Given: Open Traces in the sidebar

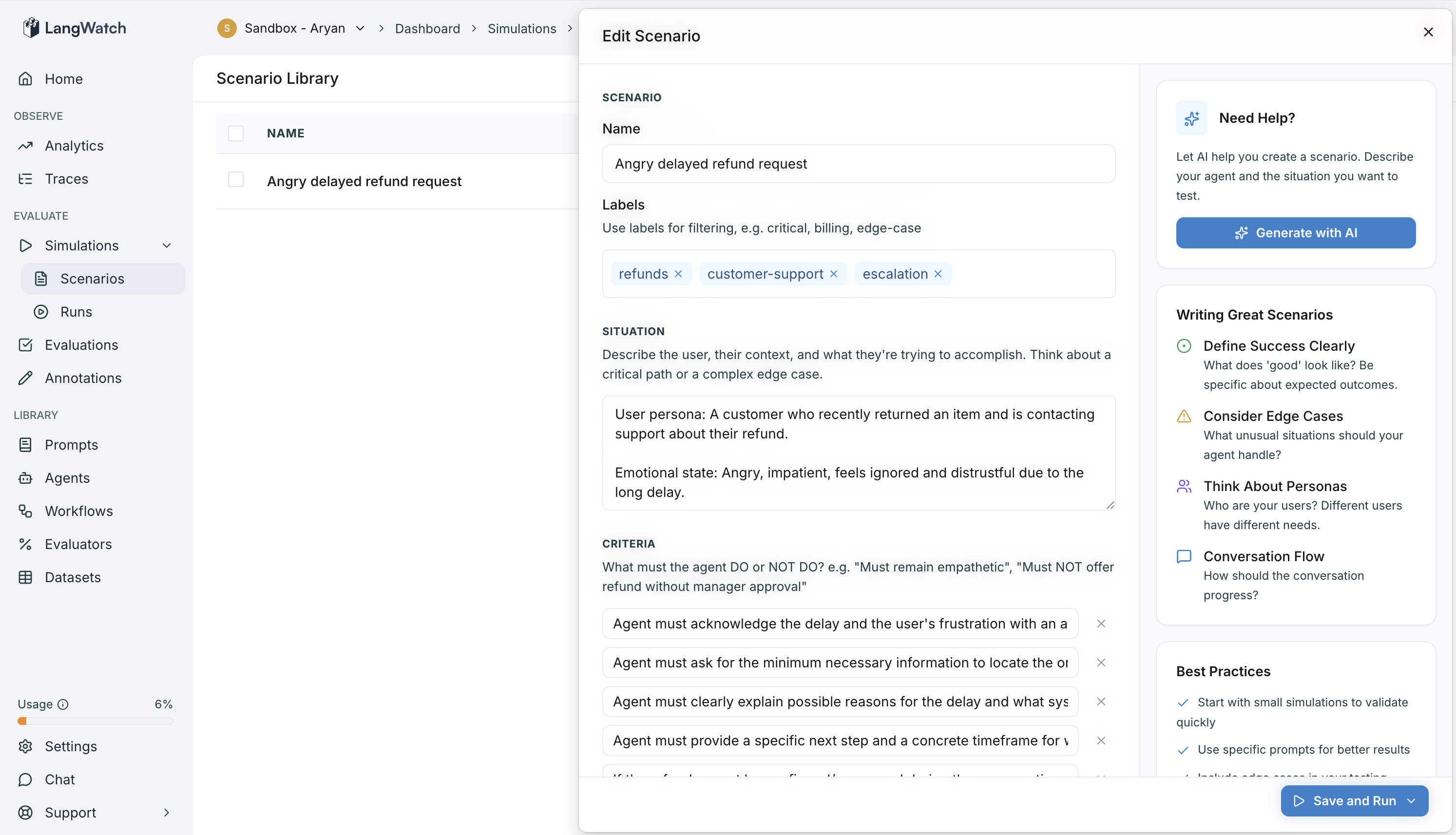Looking at the screenshot, I should tap(67, 179).
